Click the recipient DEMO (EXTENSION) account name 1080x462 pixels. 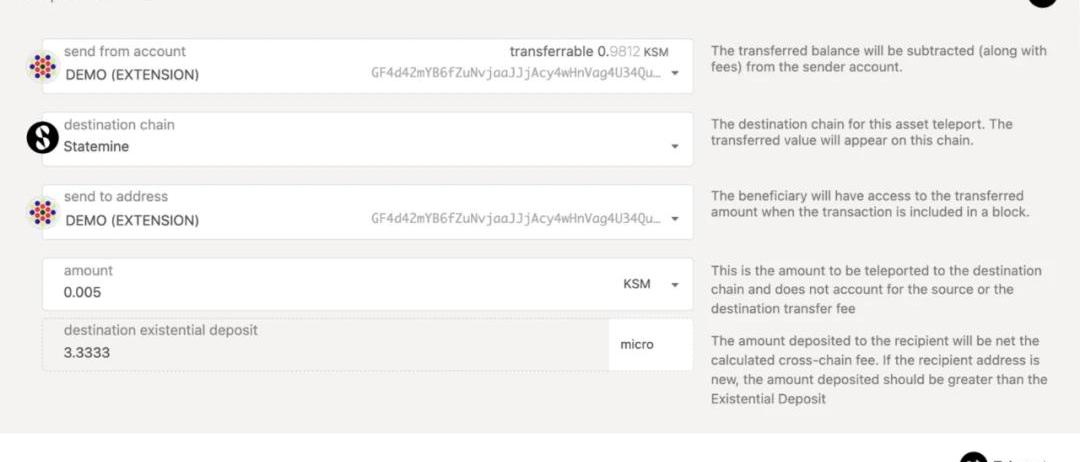pos(132,220)
